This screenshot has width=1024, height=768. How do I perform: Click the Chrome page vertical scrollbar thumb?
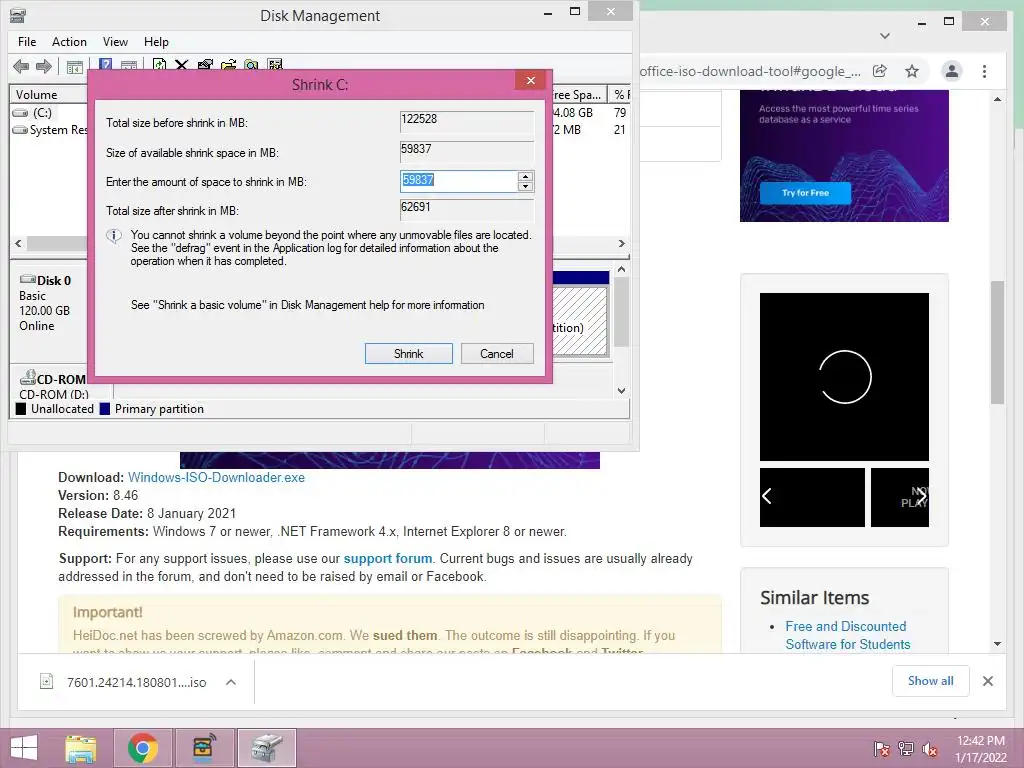coord(997,343)
